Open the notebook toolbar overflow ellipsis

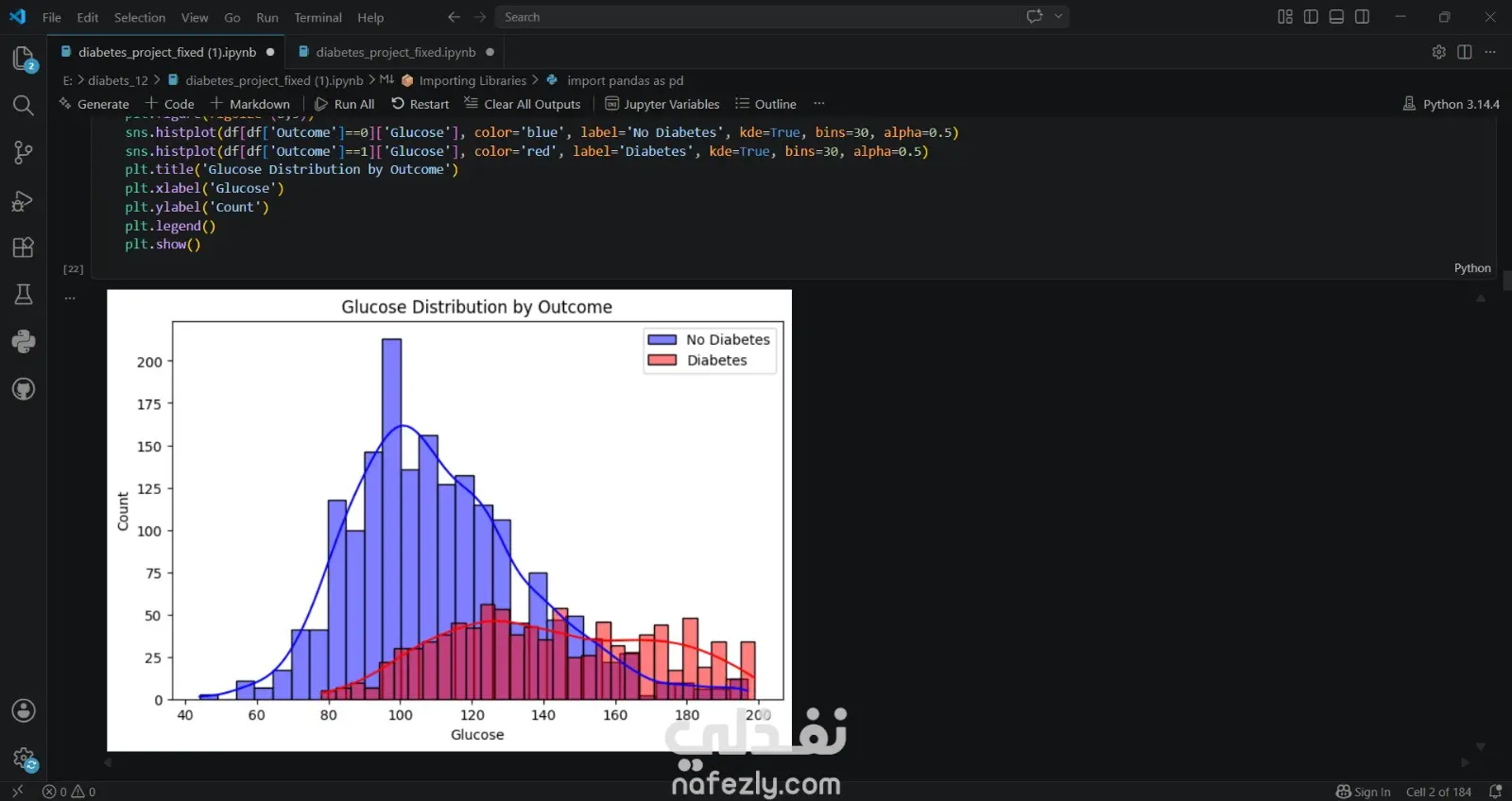click(818, 103)
